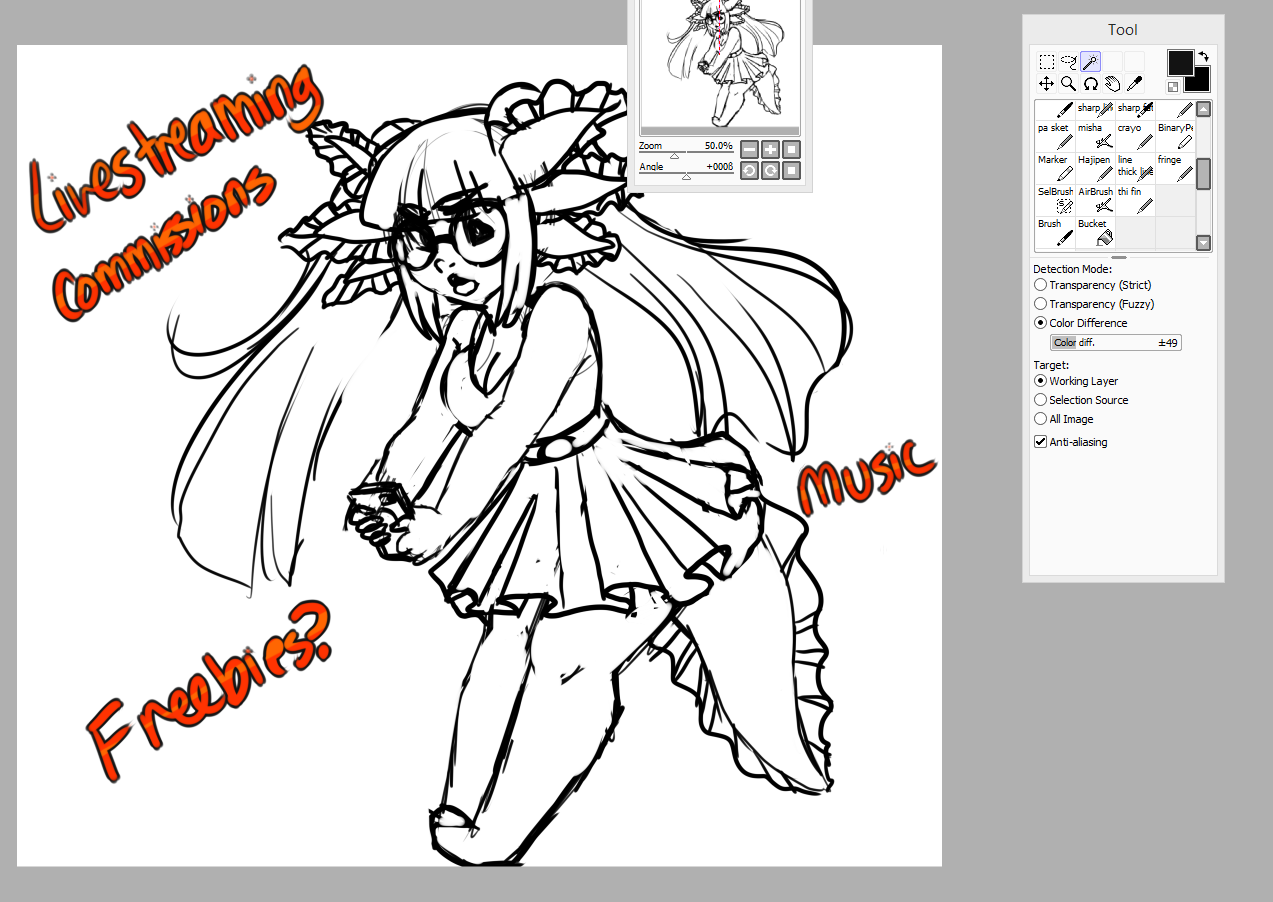Click the tool list scroll down arrow
The height and width of the screenshot is (902, 1273).
coord(1203,242)
